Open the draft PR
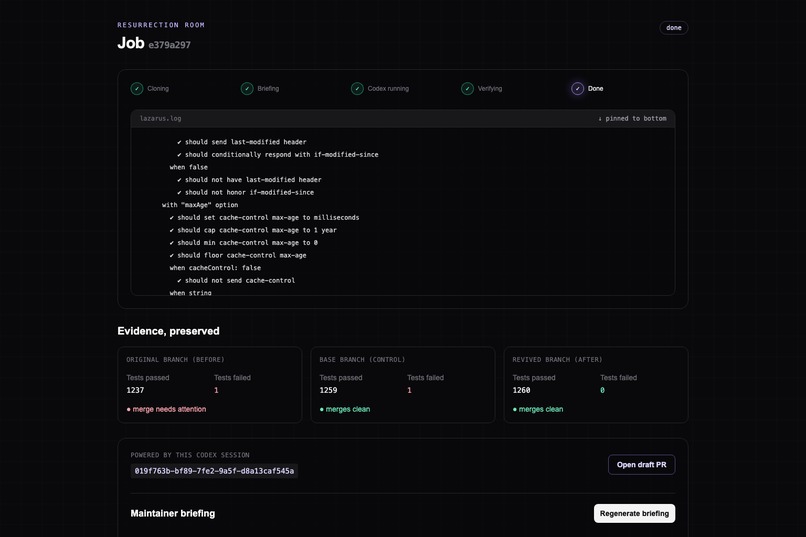This screenshot has height=537, width=806. tap(642, 465)
